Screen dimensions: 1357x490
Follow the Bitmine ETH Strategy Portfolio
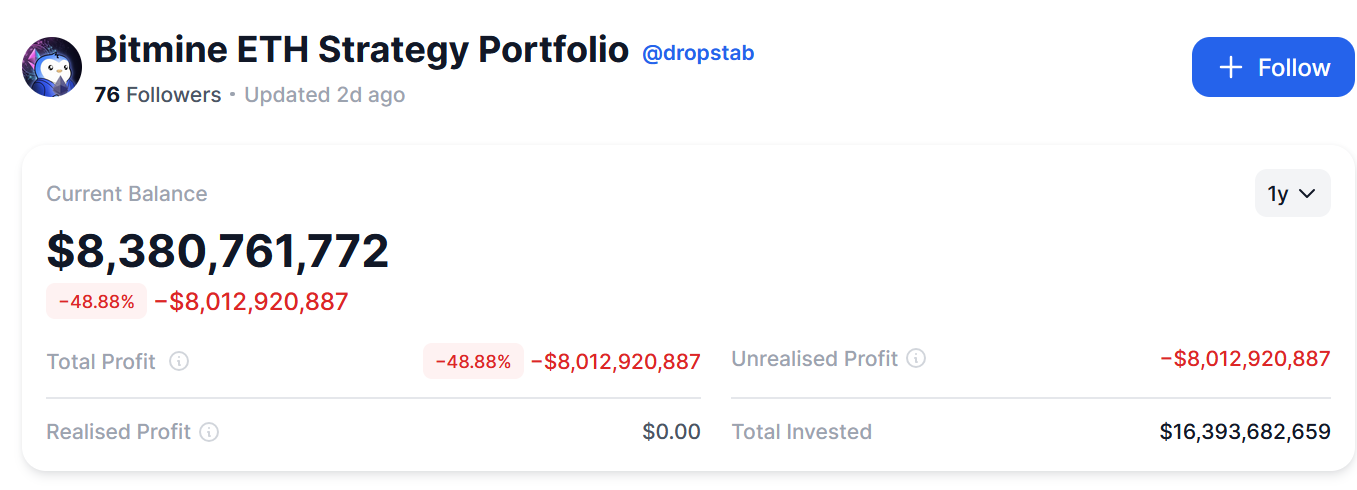(x=1273, y=67)
